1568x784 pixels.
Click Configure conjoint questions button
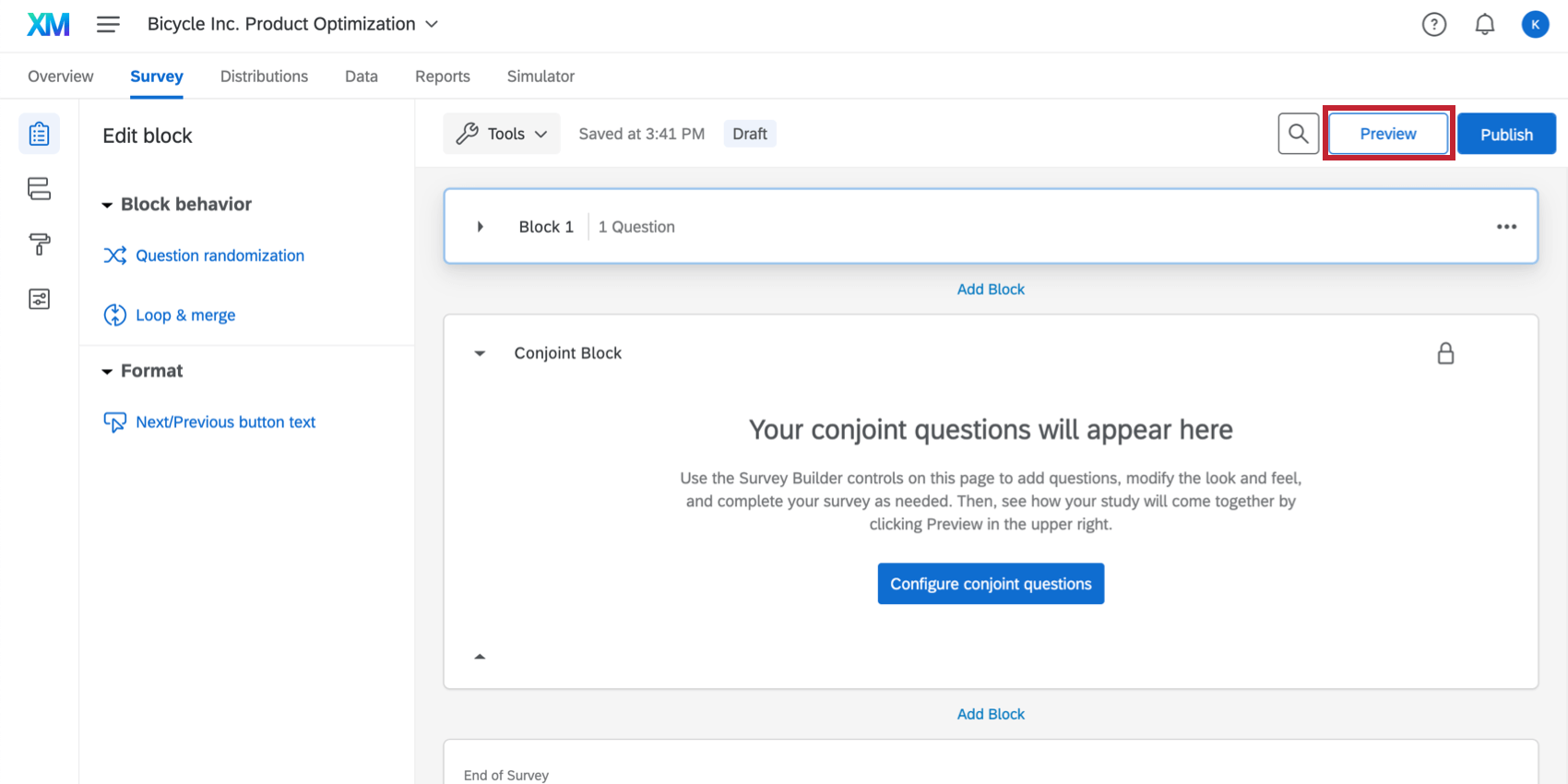click(991, 584)
